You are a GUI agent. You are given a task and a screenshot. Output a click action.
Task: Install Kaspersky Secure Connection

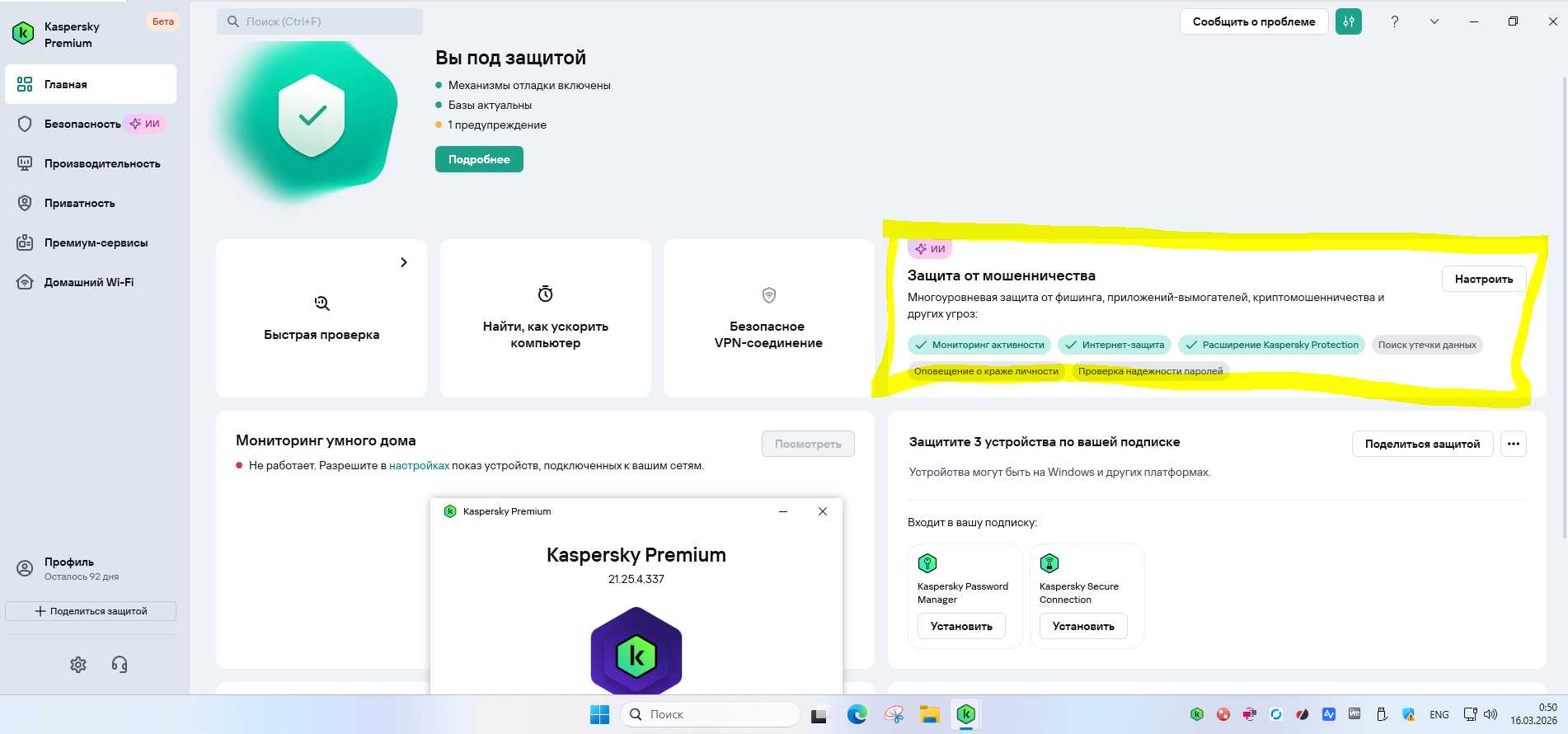pos(1083,626)
